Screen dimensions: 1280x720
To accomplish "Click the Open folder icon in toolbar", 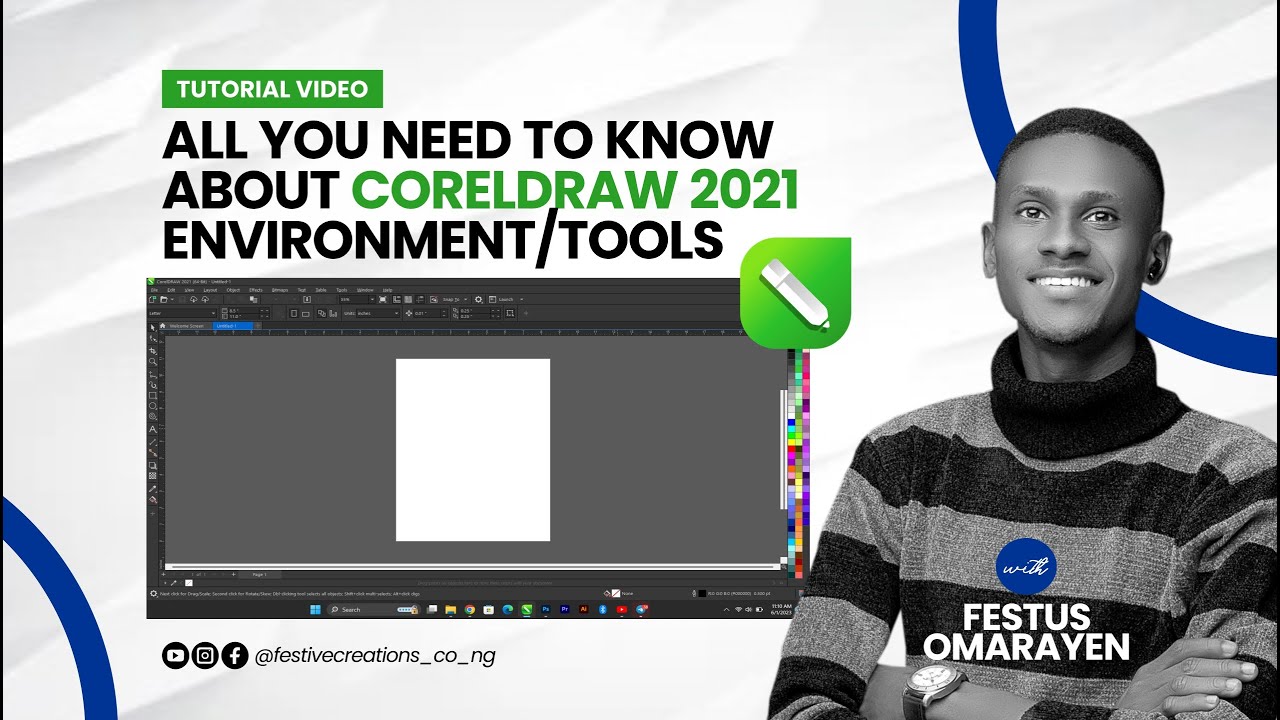I will point(163,299).
